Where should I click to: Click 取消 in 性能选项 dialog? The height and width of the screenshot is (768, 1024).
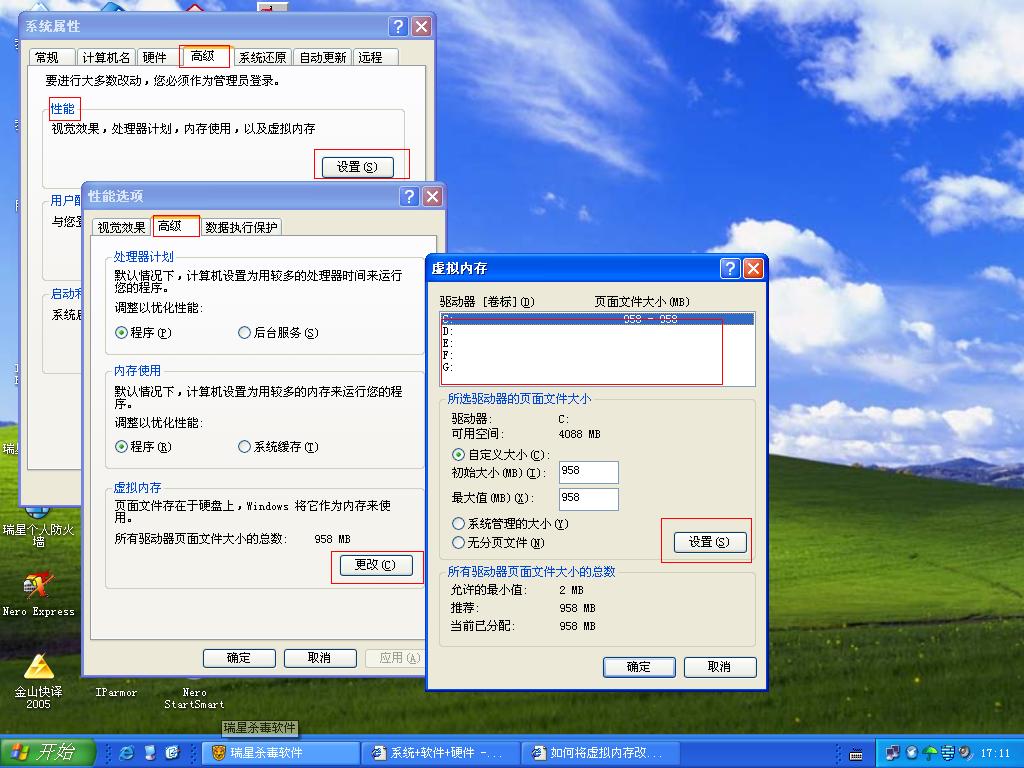[x=320, y=658]
